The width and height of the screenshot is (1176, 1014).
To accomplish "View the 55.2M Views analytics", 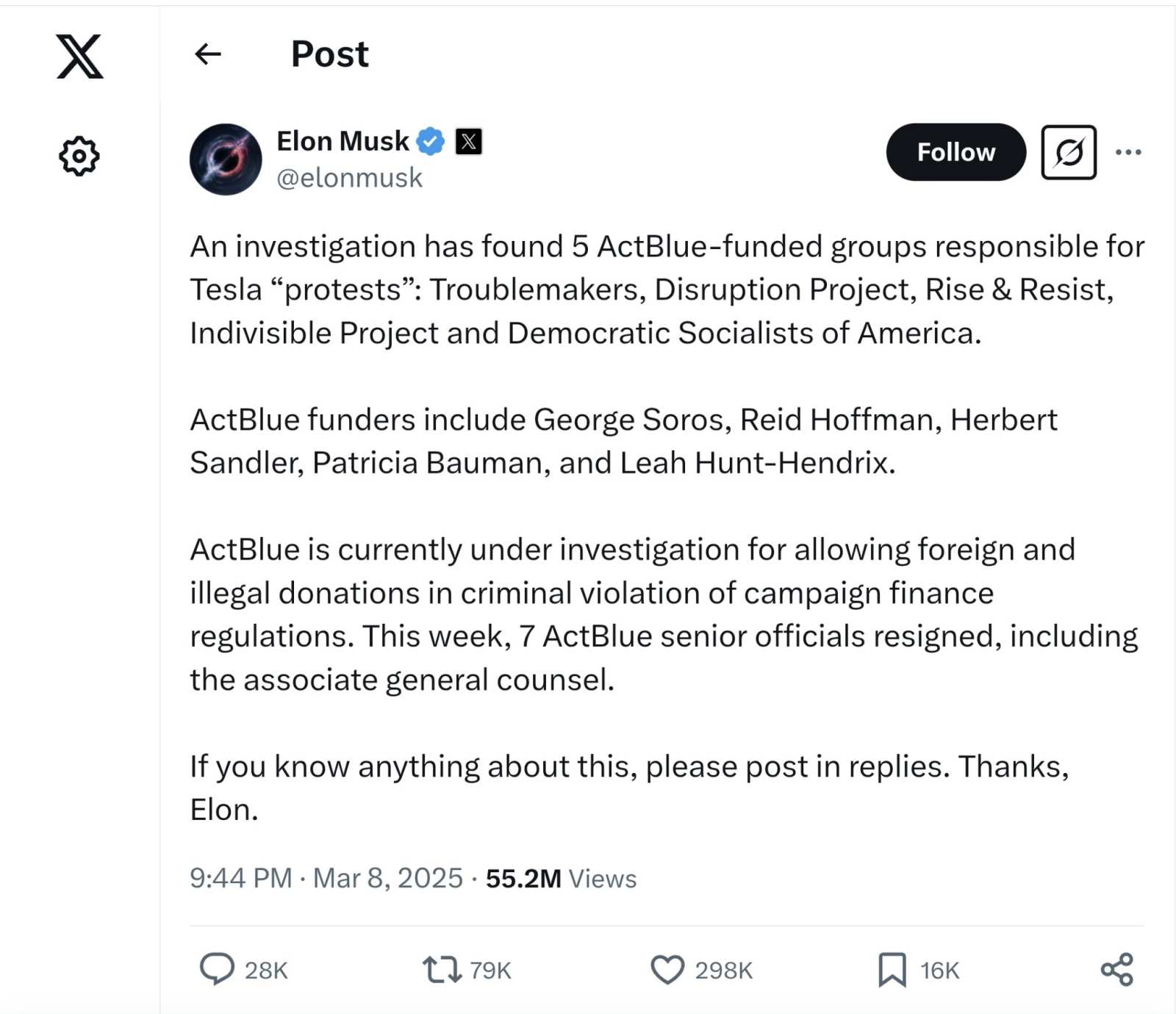I will click(561, 878).
